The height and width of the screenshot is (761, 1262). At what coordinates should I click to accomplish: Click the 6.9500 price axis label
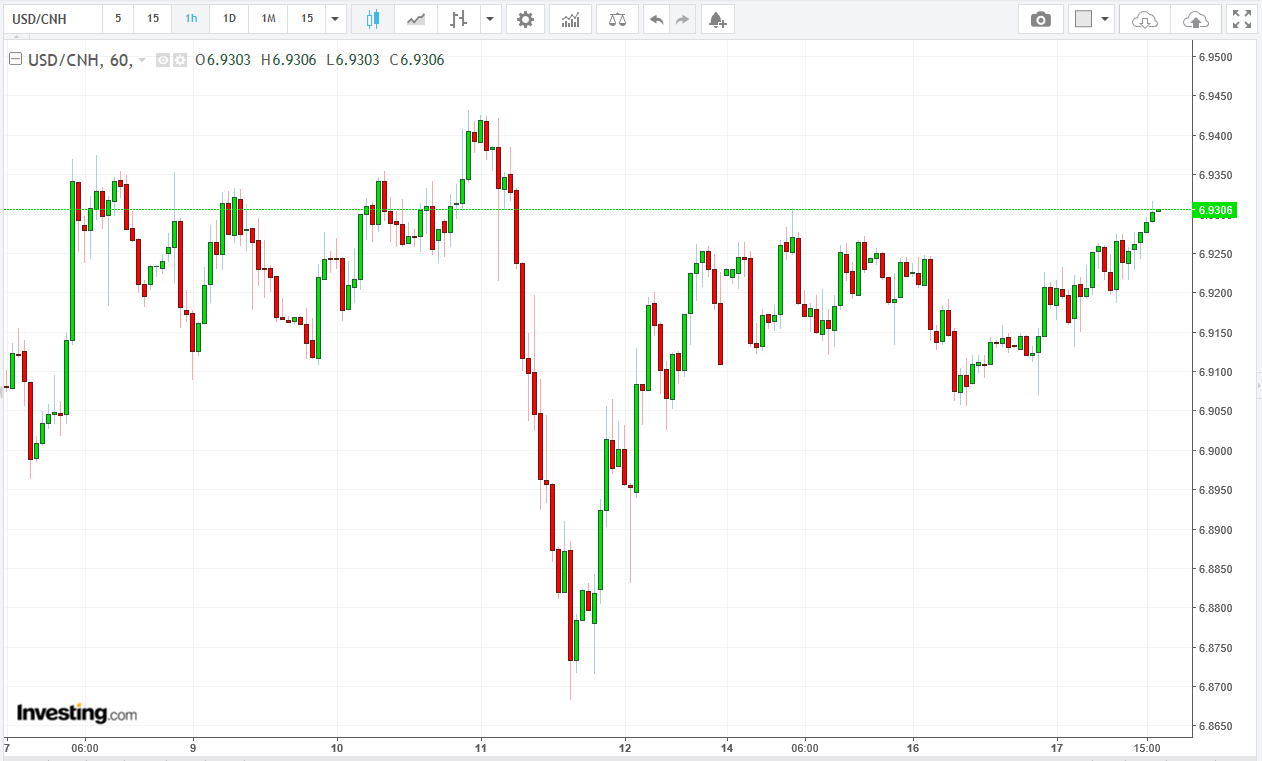1216,57
